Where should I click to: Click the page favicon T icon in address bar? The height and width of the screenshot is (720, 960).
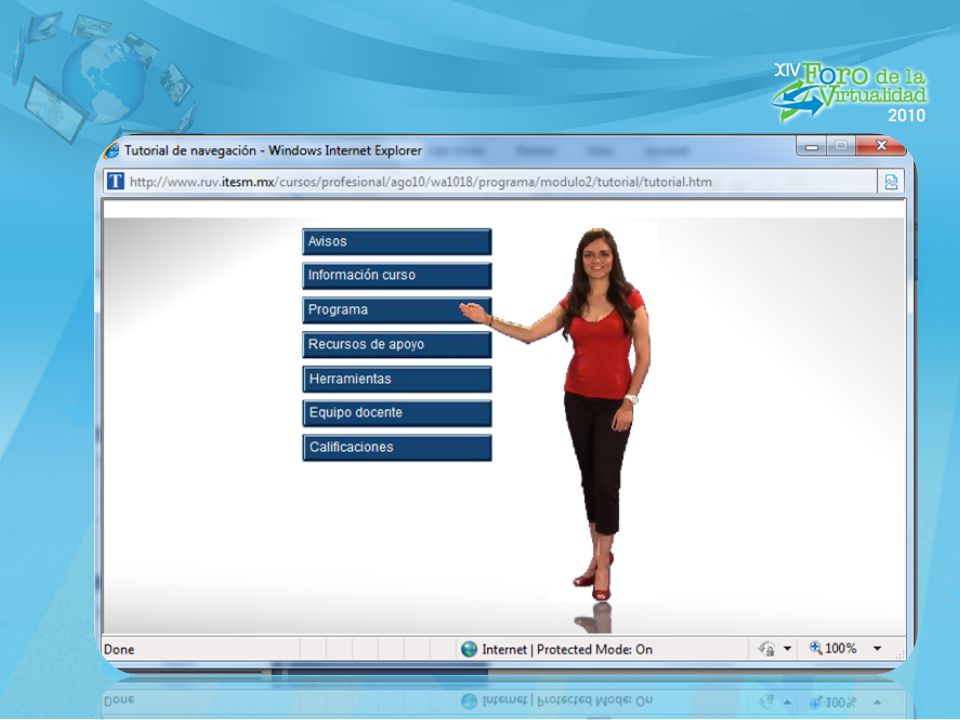click(x=115, y=181)
